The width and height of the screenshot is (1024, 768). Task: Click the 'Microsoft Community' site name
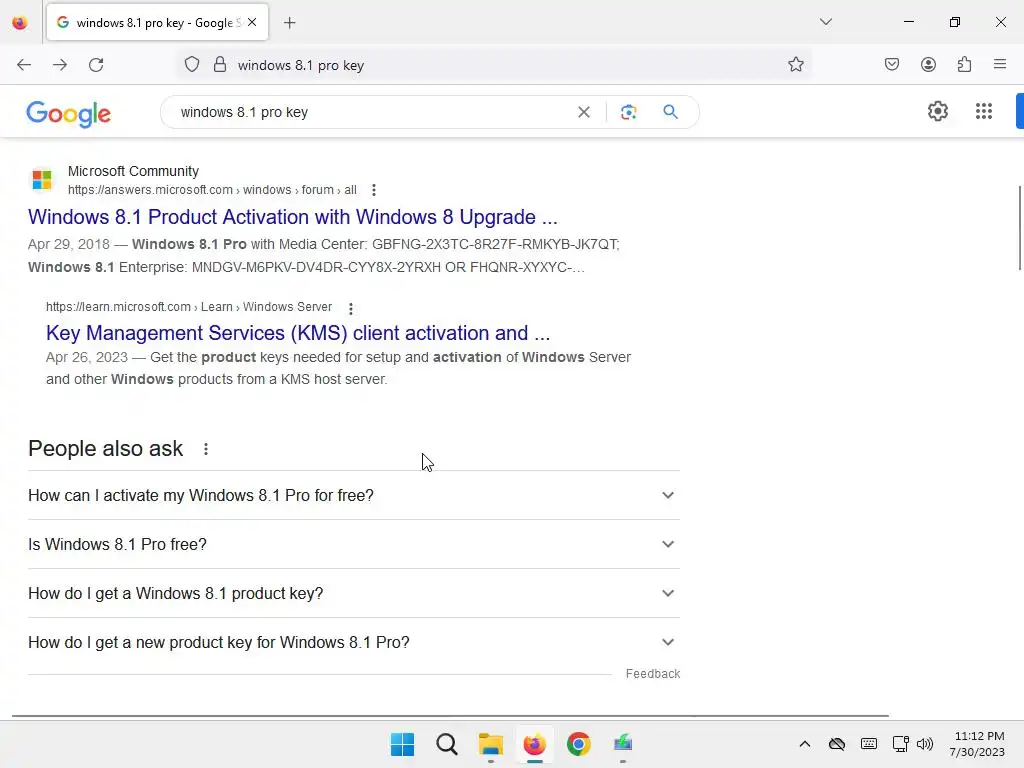pyautogui.click(x=133, y=171)
